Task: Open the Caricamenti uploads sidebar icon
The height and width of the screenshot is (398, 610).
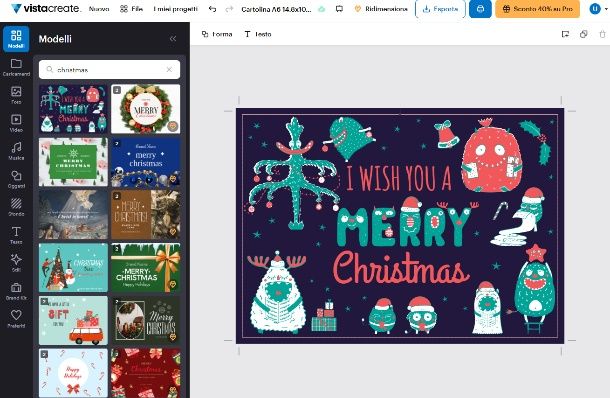Action: click(x=16, y=67)
